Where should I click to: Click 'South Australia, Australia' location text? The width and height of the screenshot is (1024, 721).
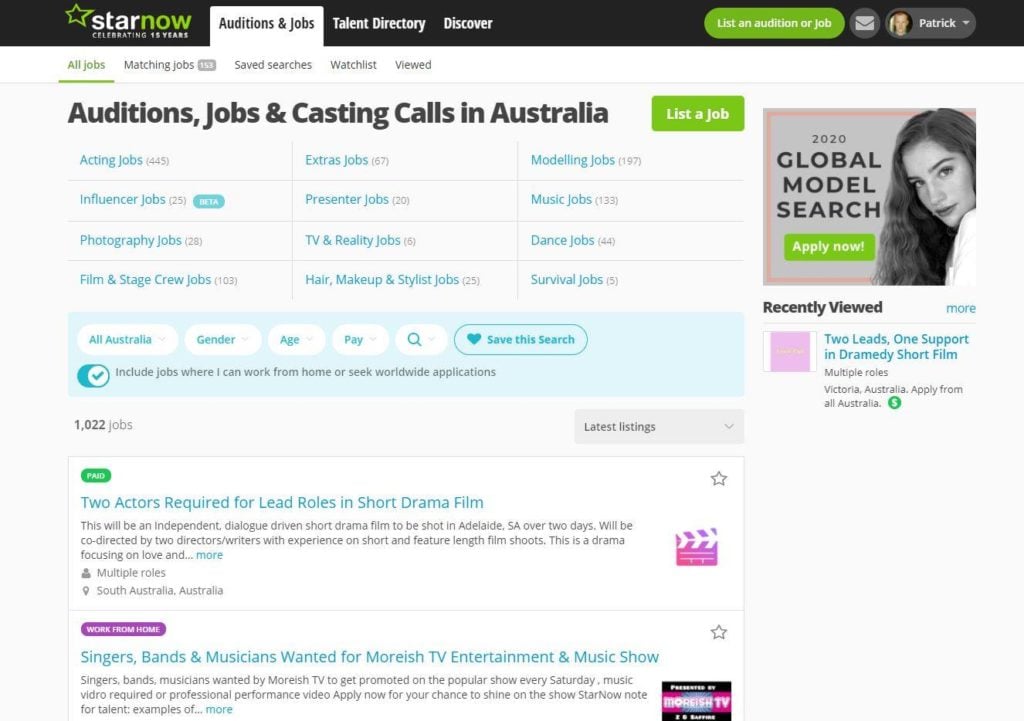click(160, 590)
